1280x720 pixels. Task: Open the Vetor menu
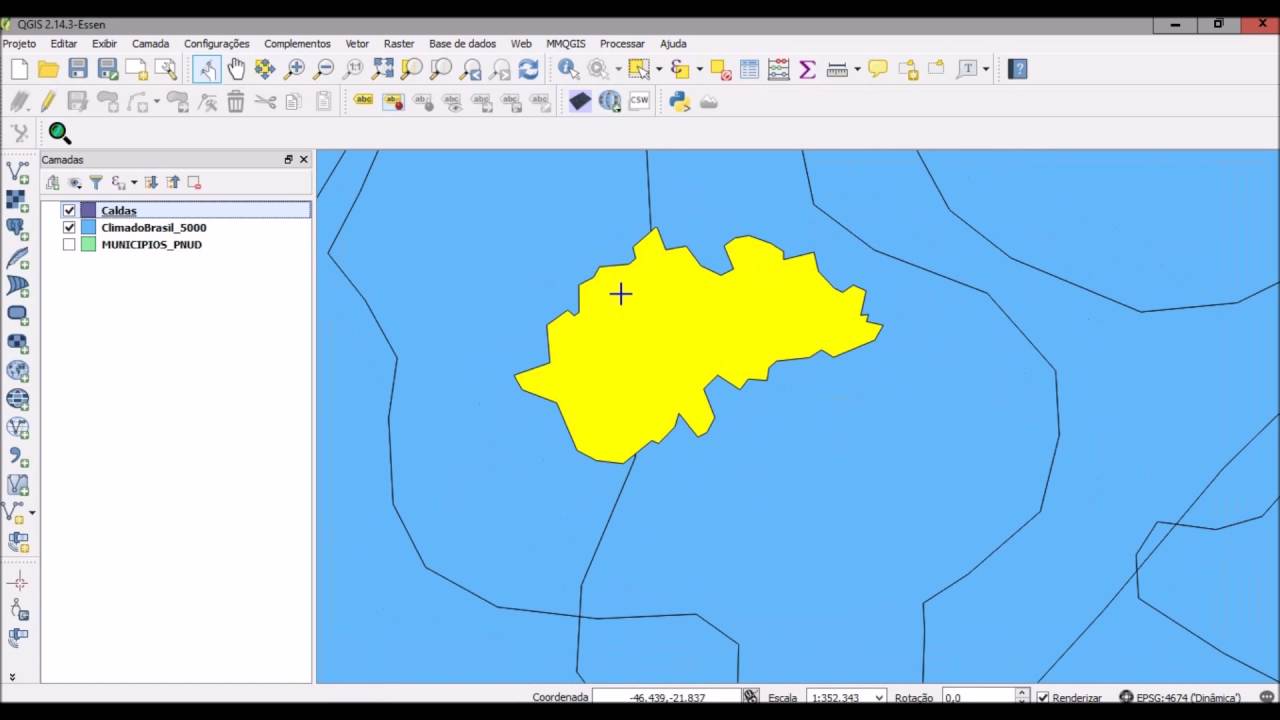click(x=357, y=44)
